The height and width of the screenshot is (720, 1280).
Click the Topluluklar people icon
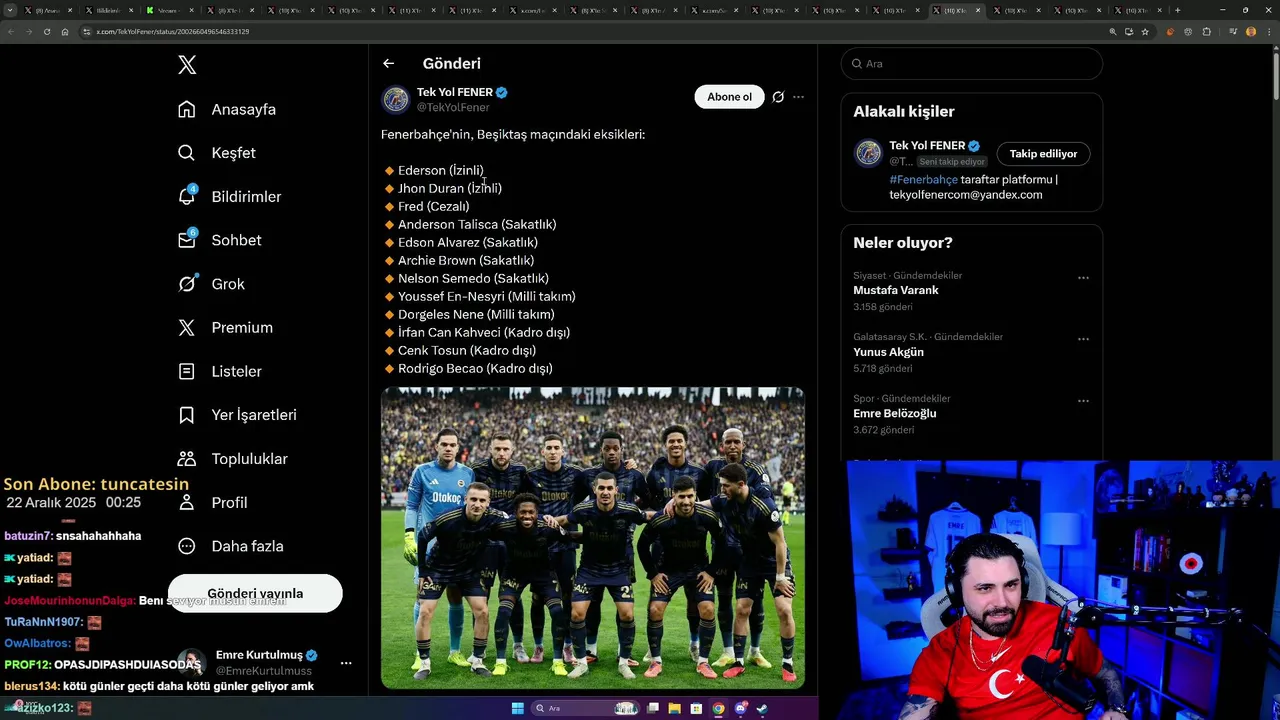click(187, 459)
